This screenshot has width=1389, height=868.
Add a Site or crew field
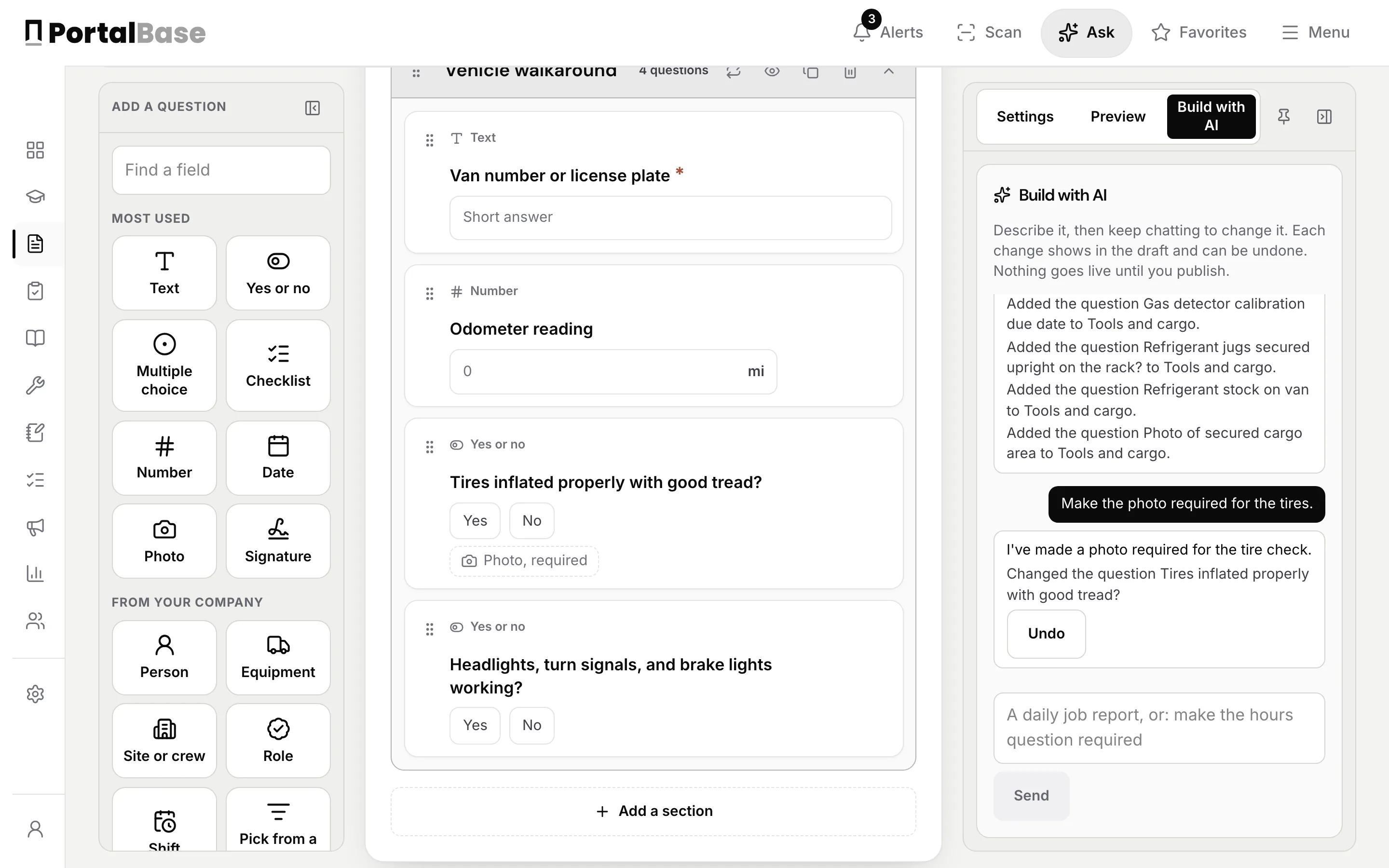164,741
